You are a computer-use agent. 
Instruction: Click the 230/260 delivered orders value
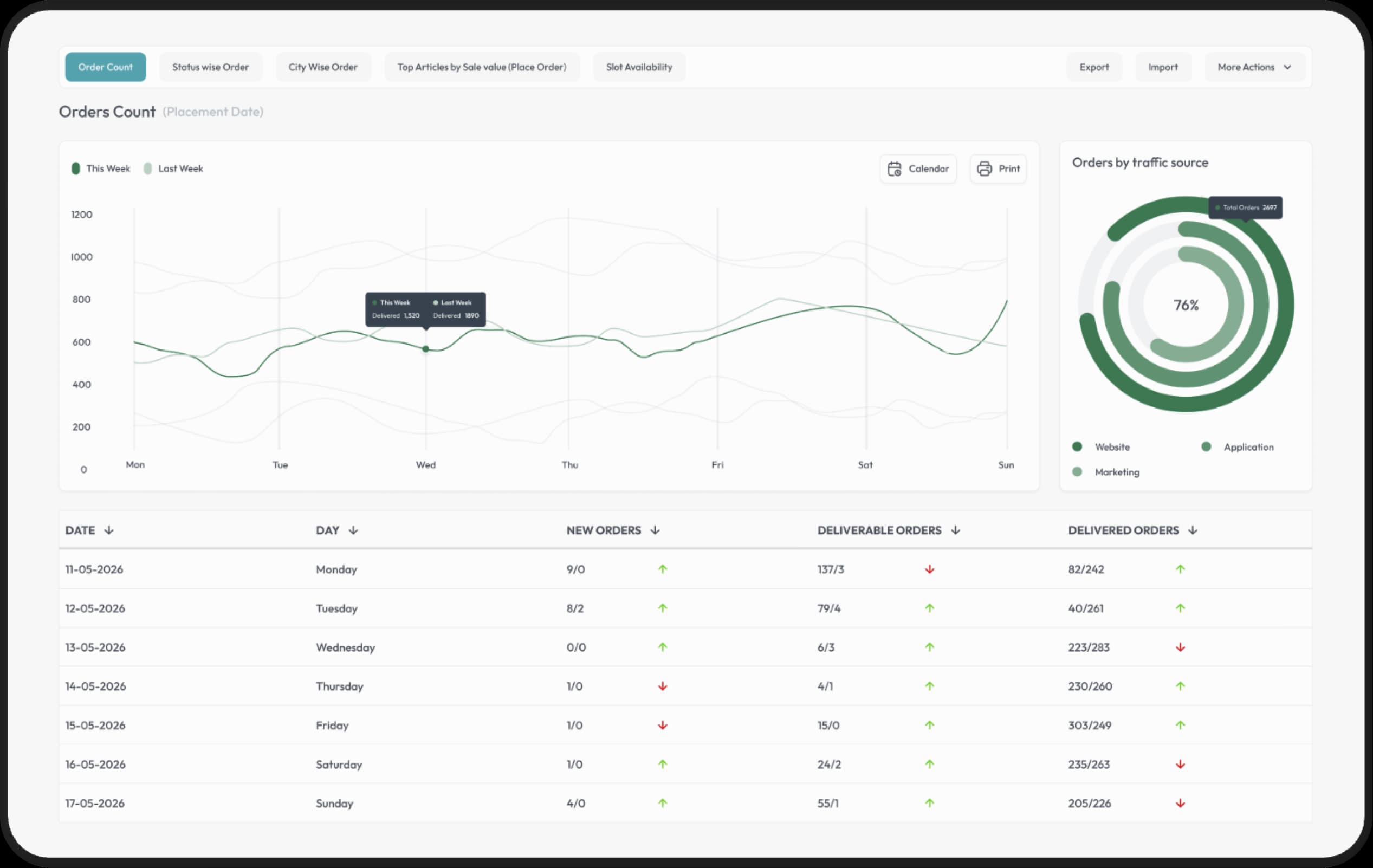(x=1090, y=686)
